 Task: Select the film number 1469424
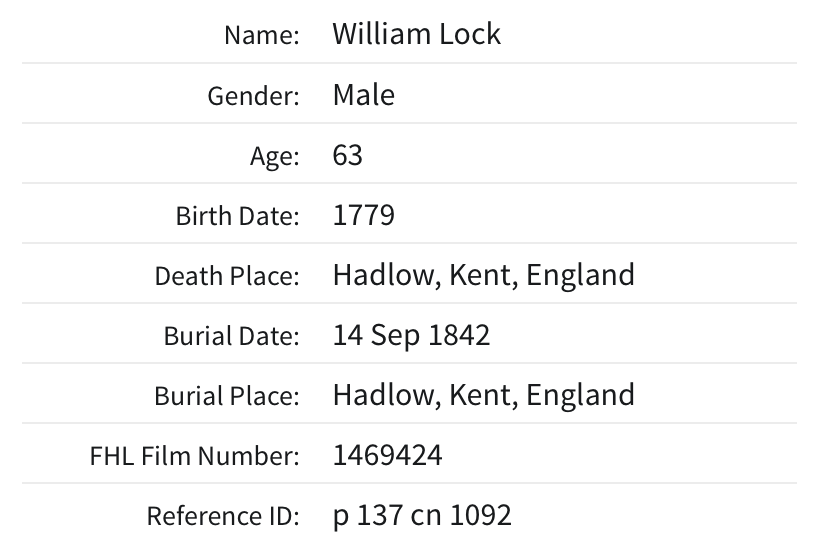387,456
